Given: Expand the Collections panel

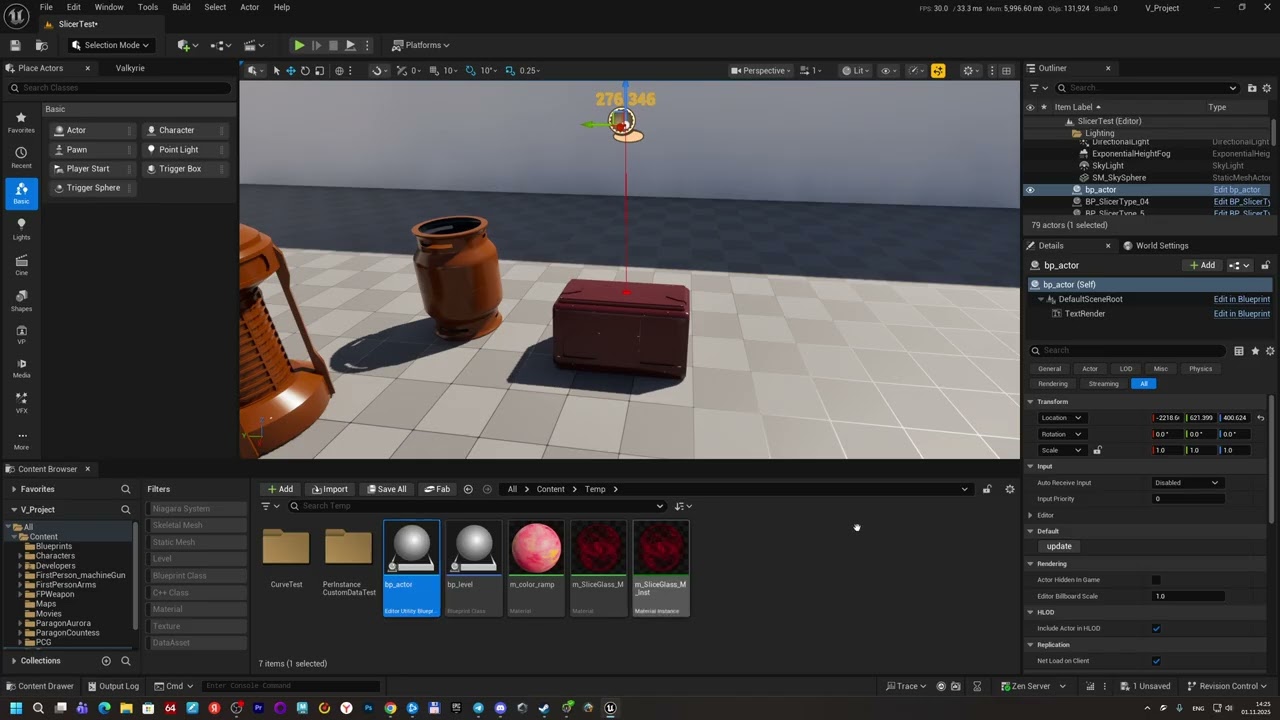Looking at the screenshot, I should tap(13, 661).
